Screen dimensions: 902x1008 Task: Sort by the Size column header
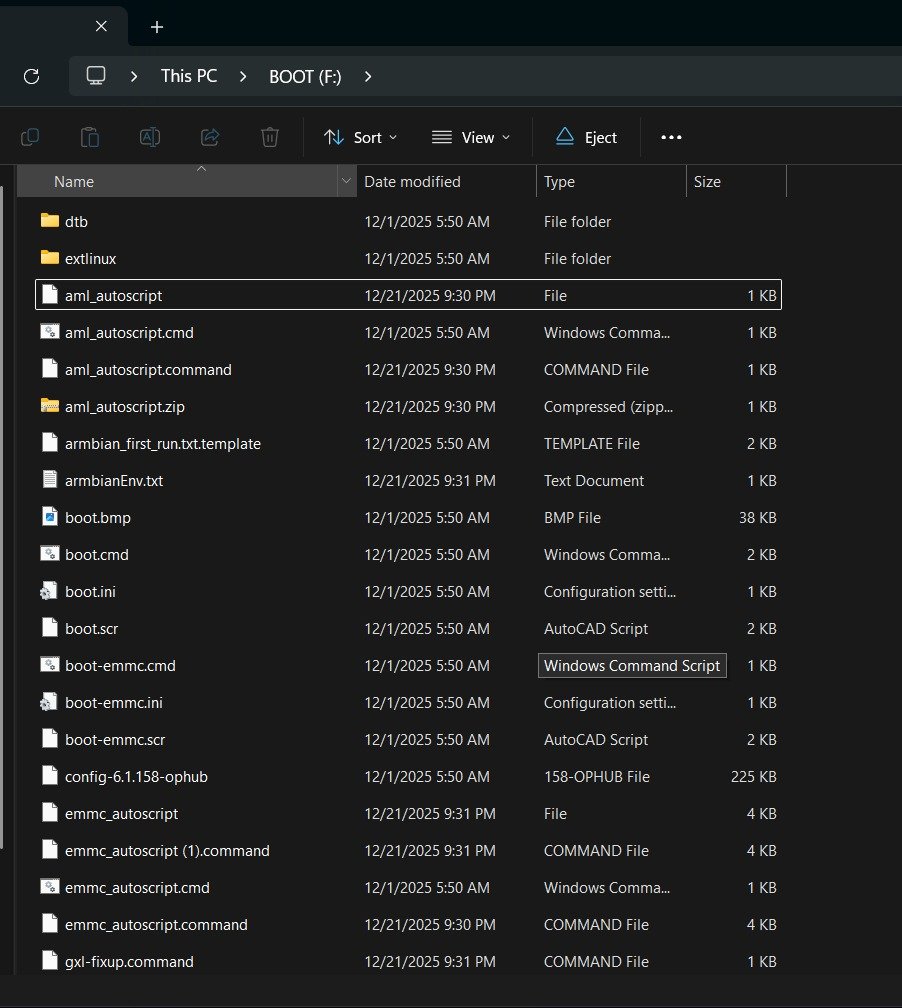(707, 181)
